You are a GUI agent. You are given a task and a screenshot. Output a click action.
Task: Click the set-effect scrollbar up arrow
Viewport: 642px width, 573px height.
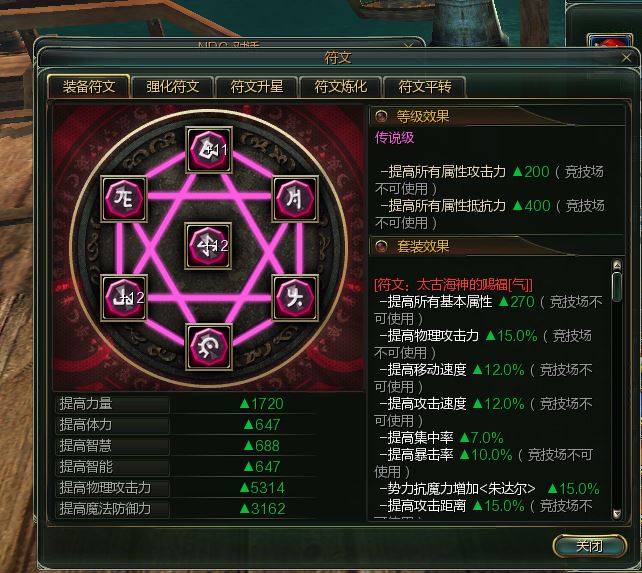617,265
